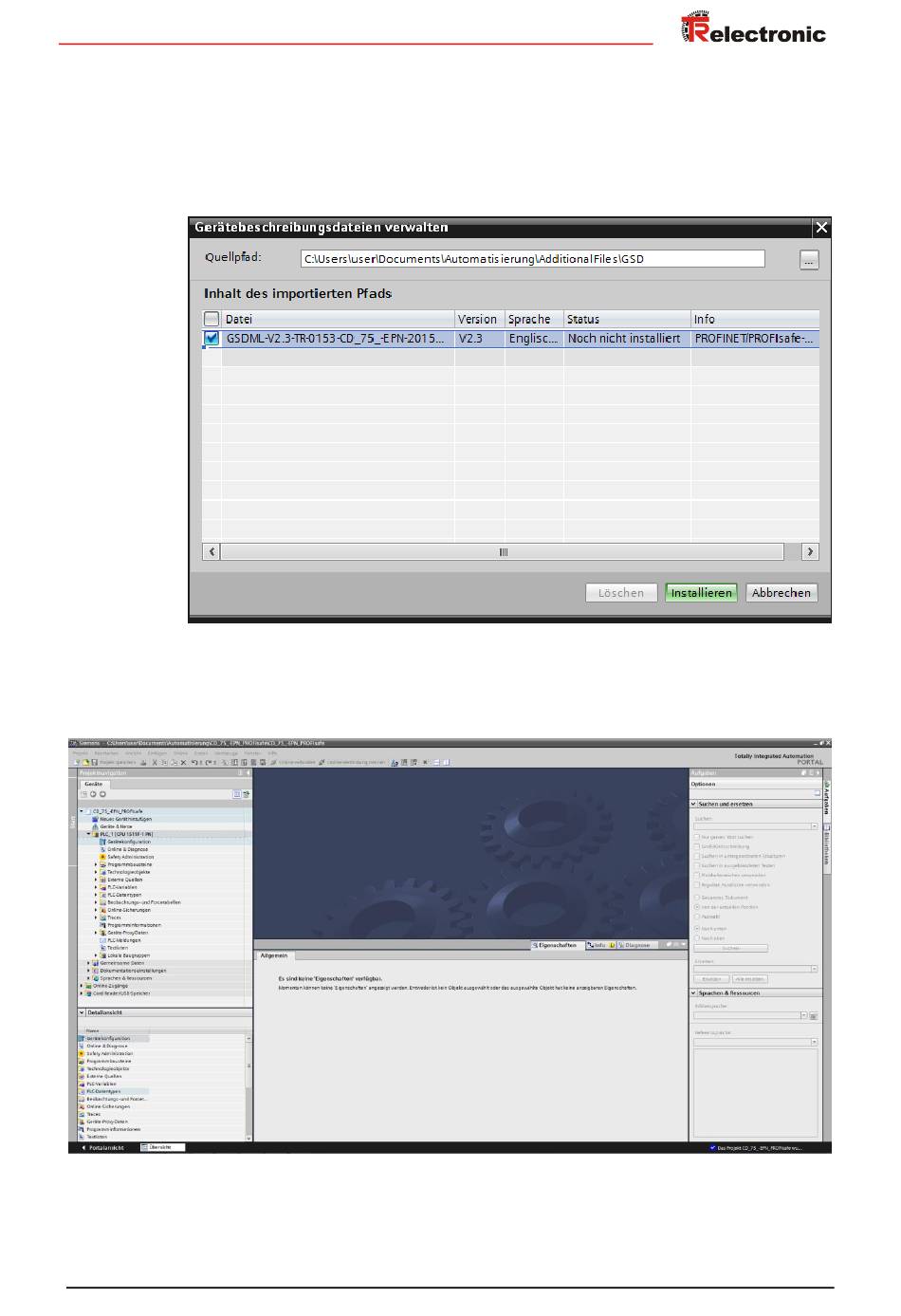Select Programminformationen in project tree
This screenshot has width=901, height=1316.
pyautogui.click(x=134, y=925)
